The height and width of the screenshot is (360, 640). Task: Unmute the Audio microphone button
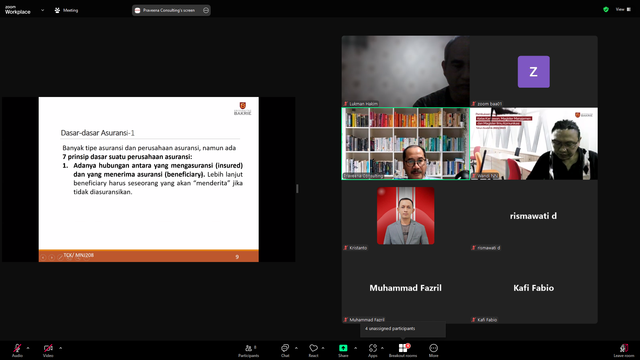pyautogui.click(x=17, y=350)
